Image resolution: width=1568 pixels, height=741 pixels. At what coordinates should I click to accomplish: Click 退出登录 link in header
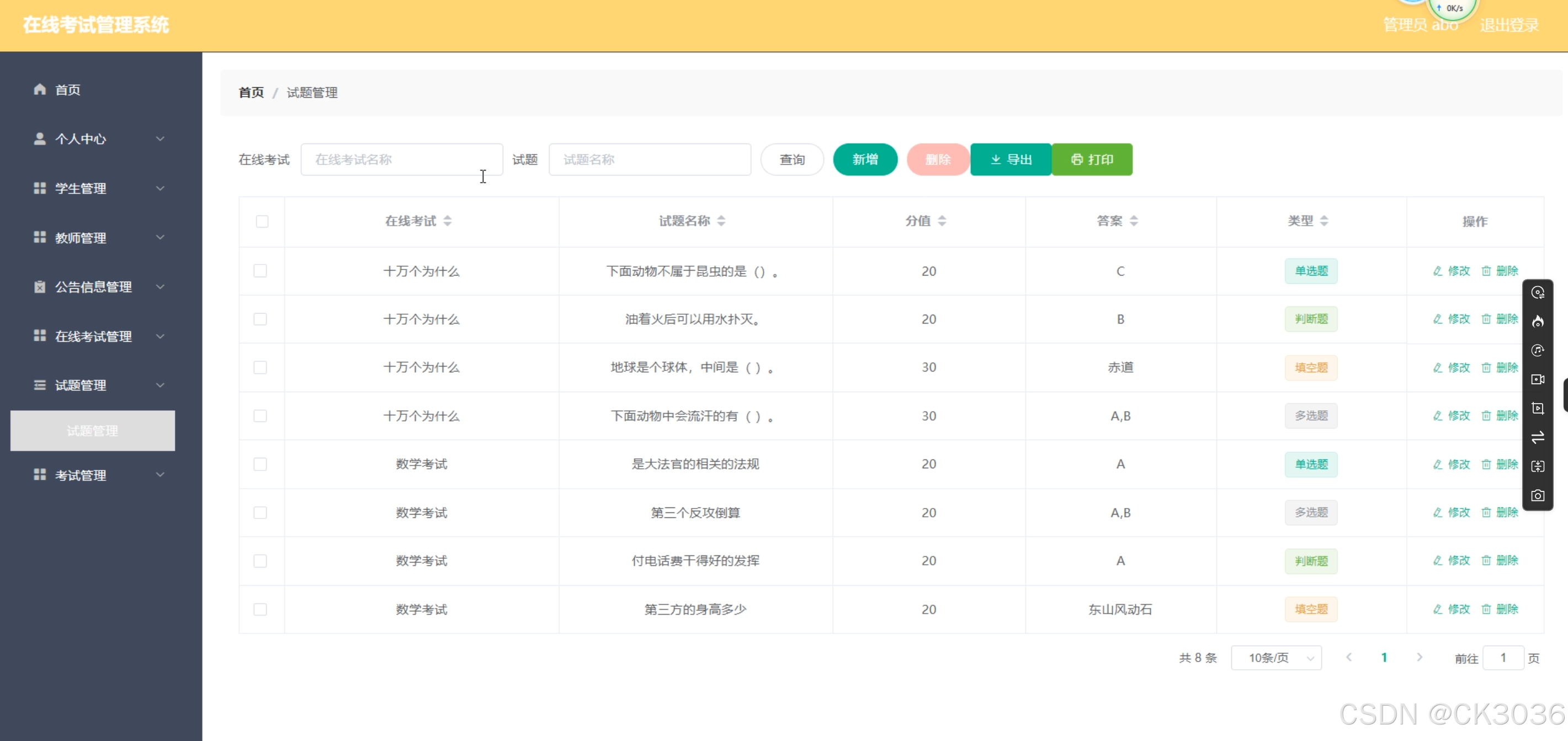1509,25
